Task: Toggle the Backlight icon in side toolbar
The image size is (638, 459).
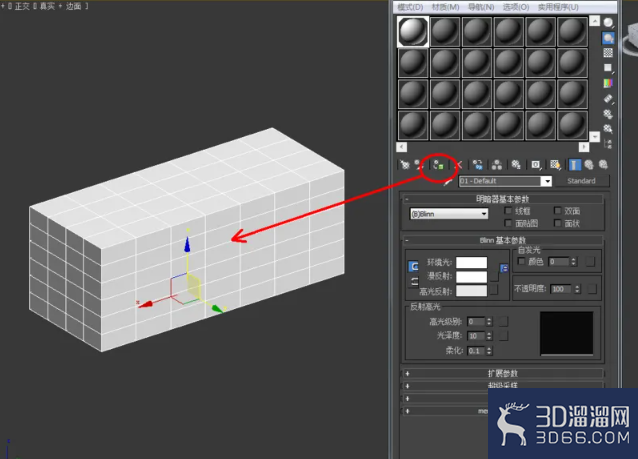Action: pyautogui.click(x=608, y=38)
